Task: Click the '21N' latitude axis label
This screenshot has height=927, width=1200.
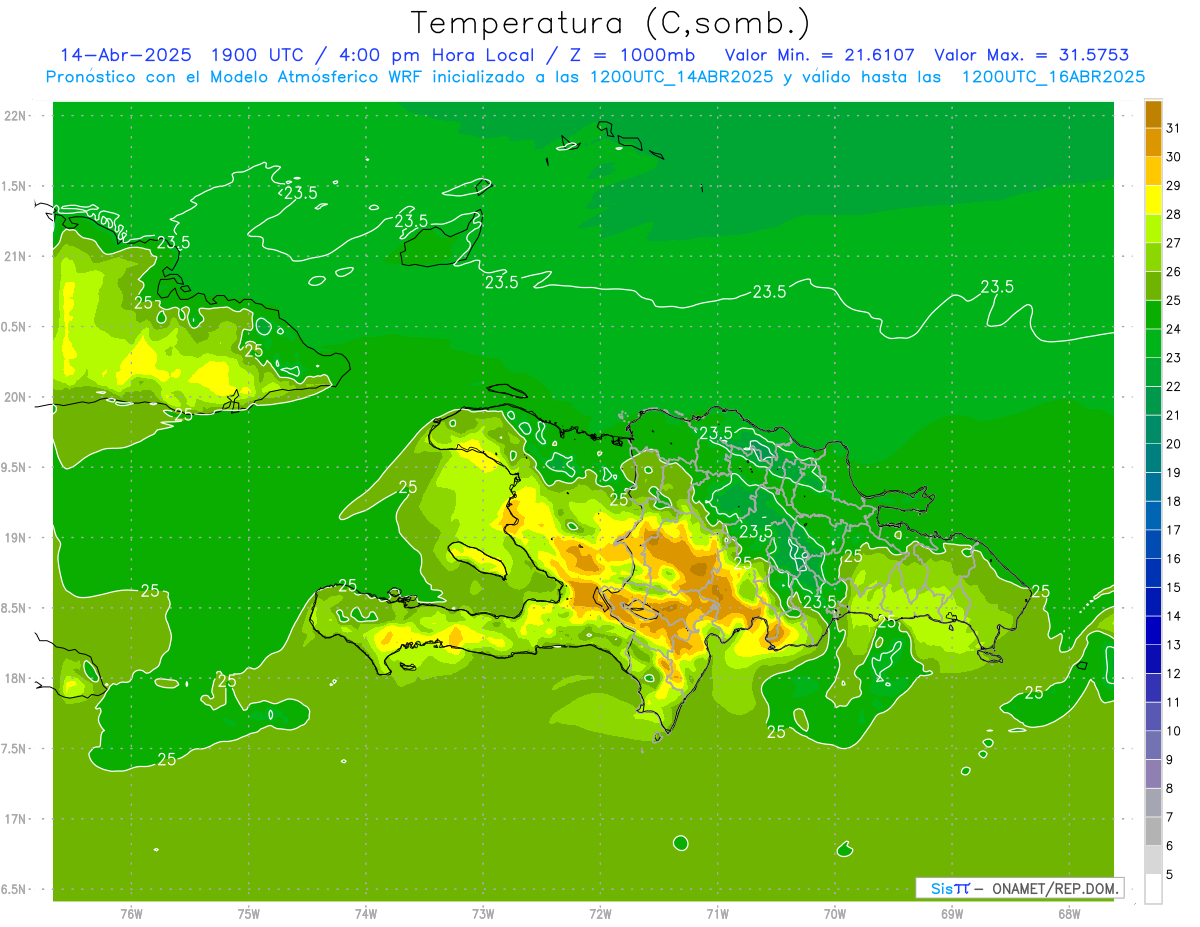Action: [15, 256]
